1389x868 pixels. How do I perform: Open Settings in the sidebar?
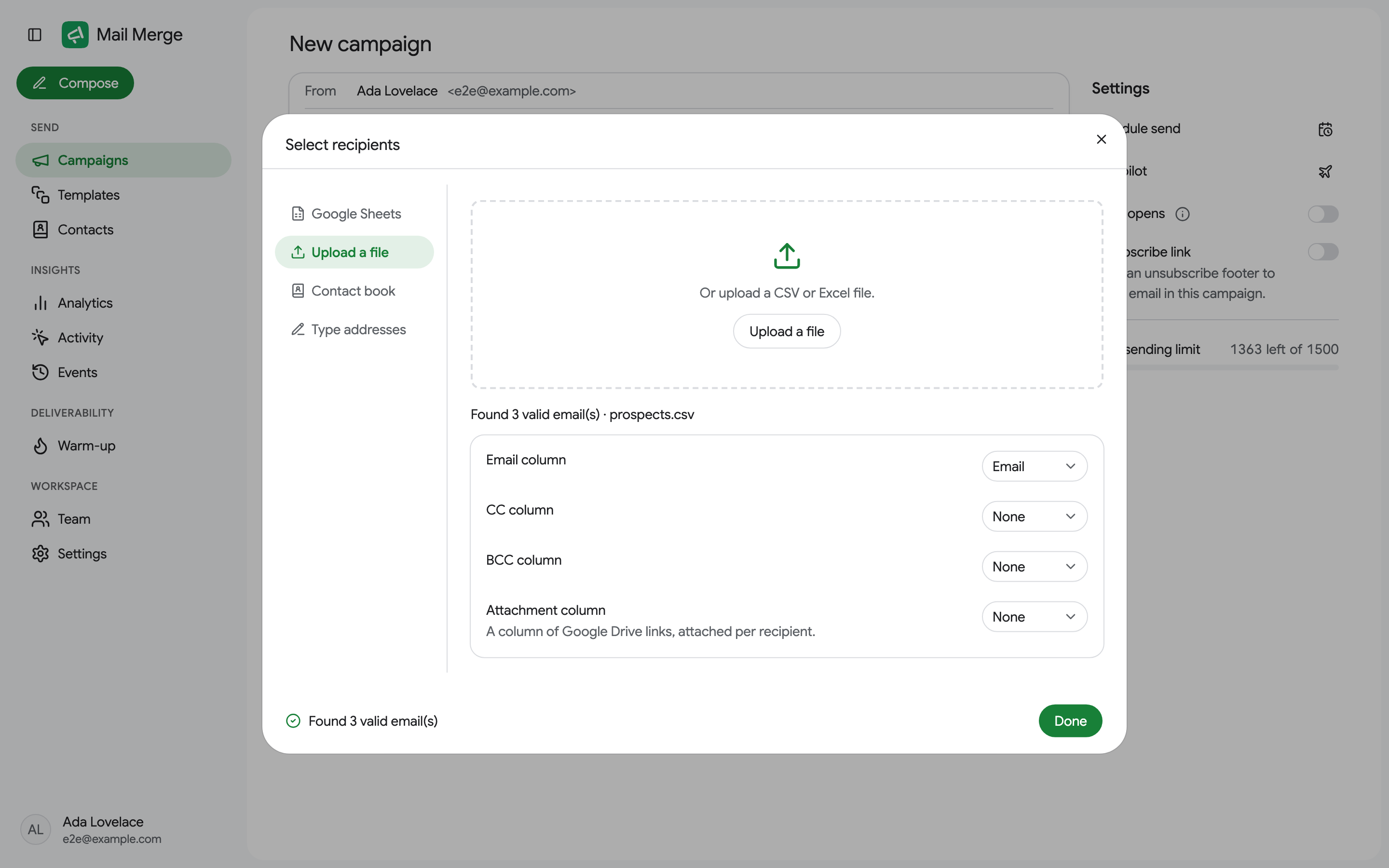point(123,554)
